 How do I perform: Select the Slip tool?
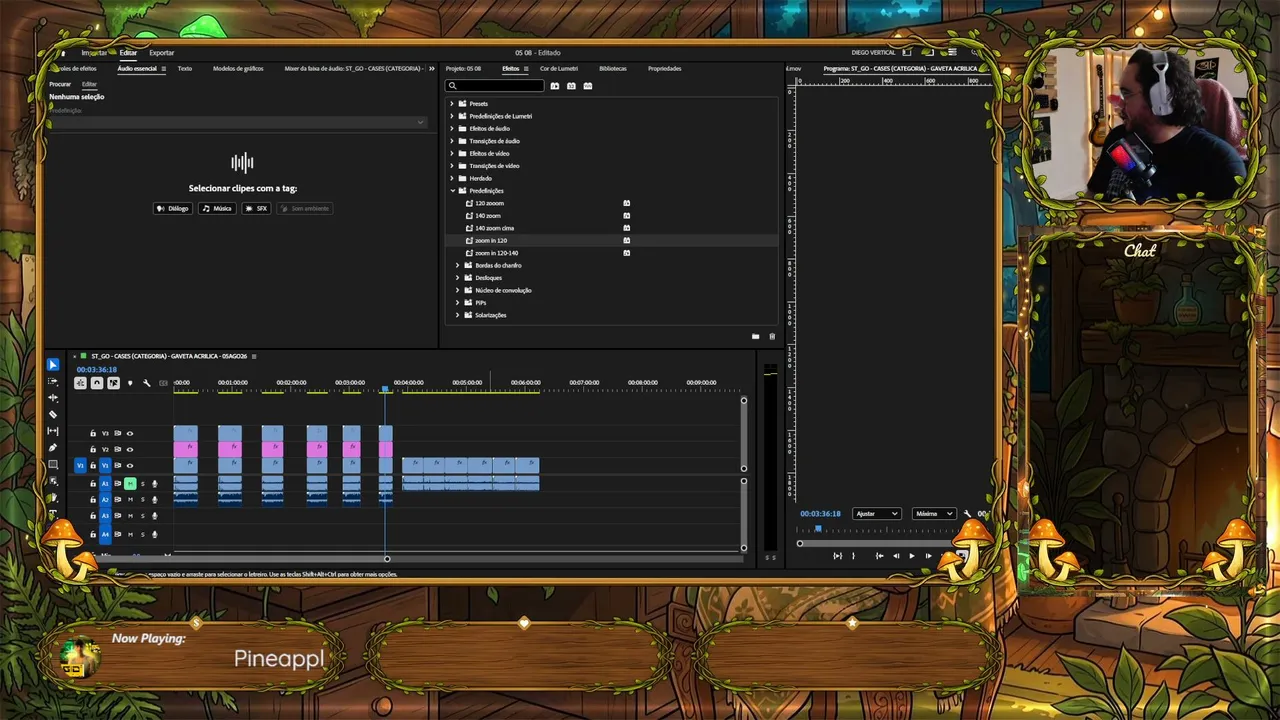point(53,431)
